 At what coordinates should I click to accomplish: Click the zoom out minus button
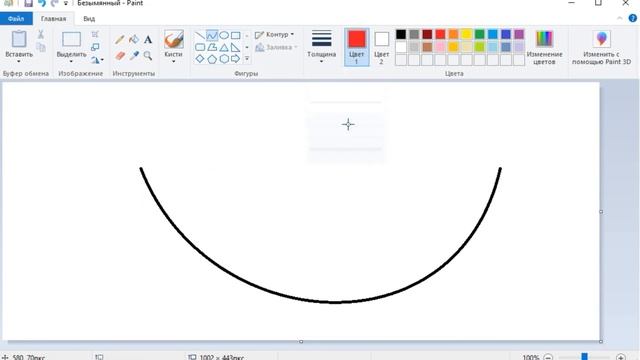click(549, 357)
